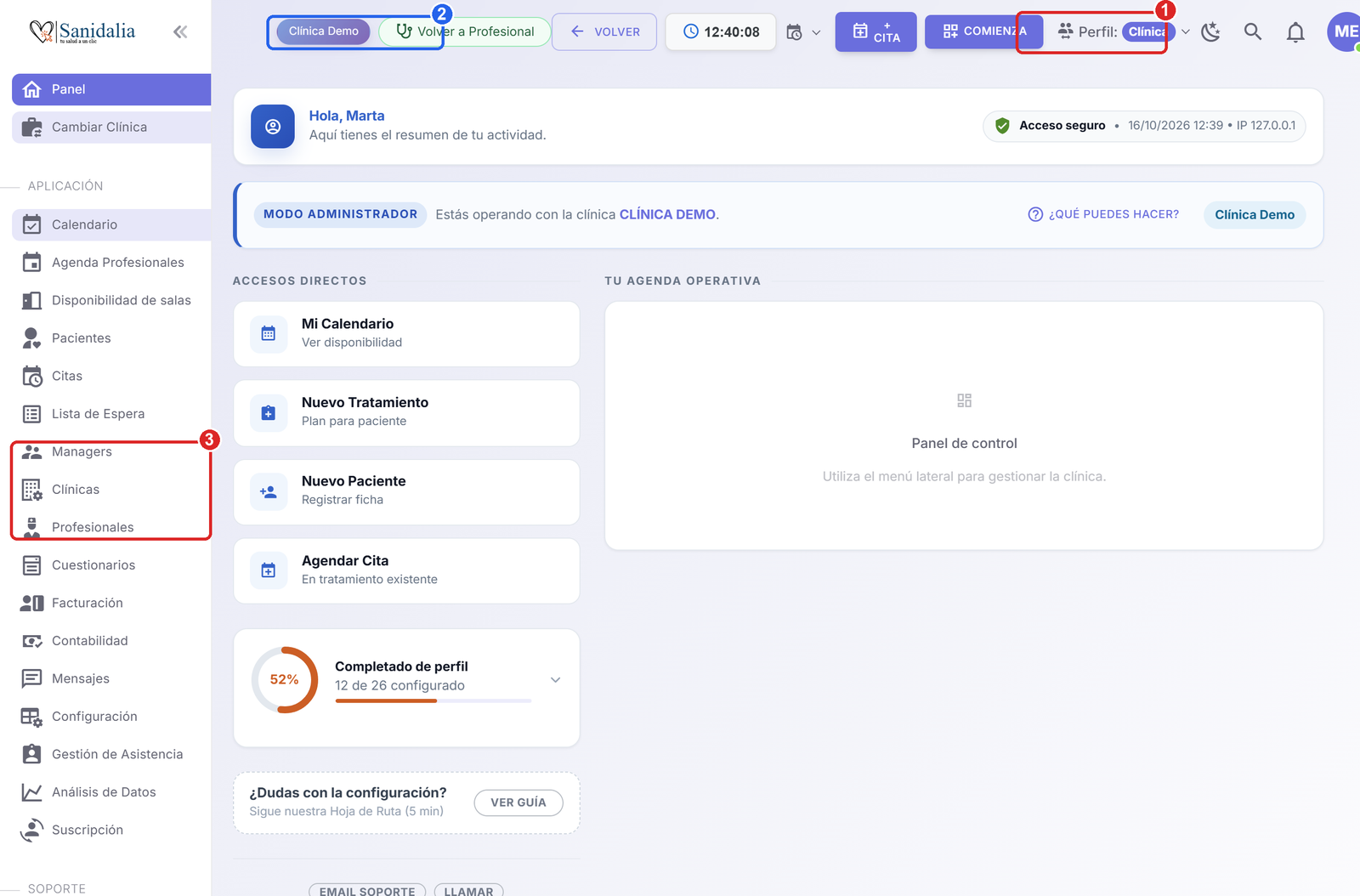Expand dropdown arrow beside calendar-clock icon
1360x896 pixels.
coord(816,32)
